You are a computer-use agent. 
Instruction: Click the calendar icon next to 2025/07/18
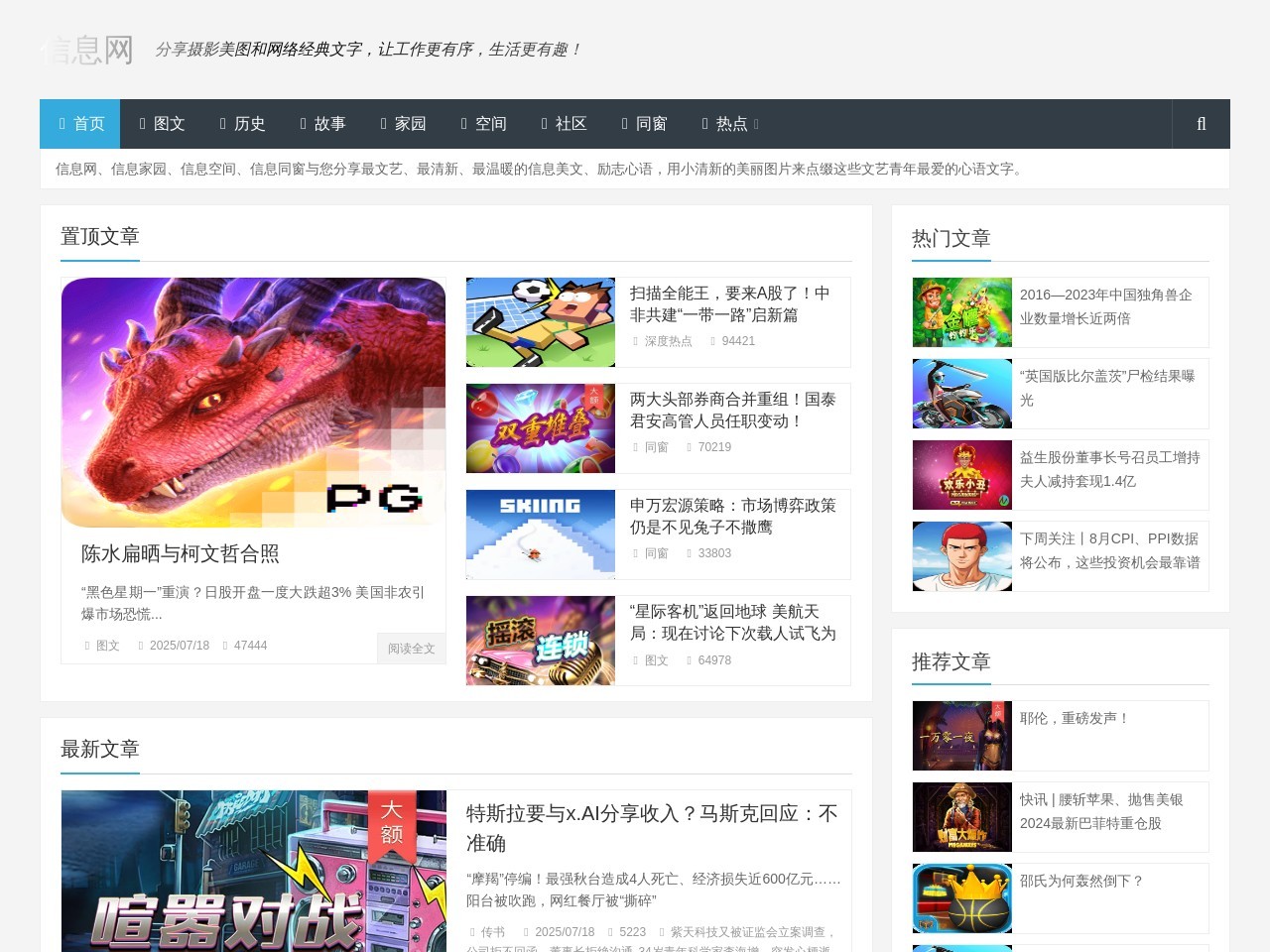[x=141, y=646]
